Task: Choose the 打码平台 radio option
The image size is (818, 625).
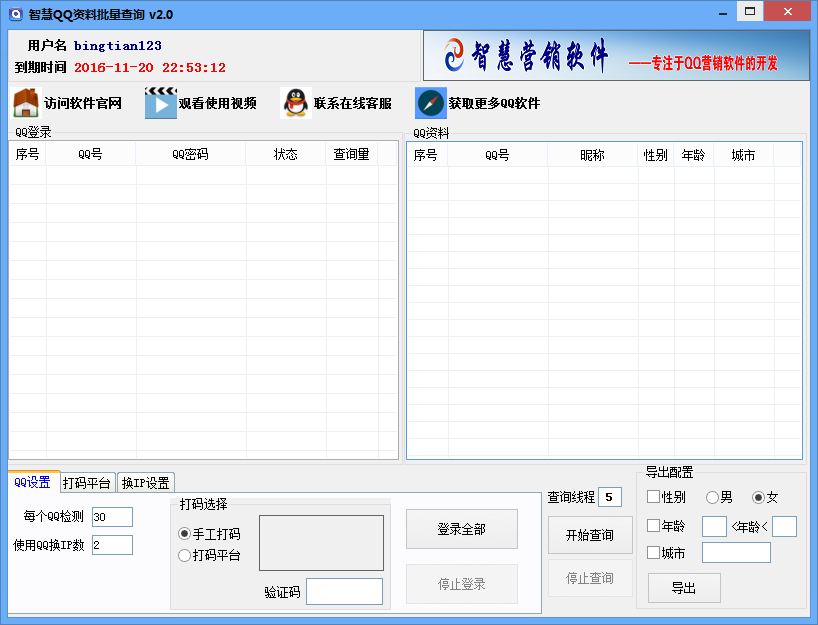Action: tap(184, 556)
